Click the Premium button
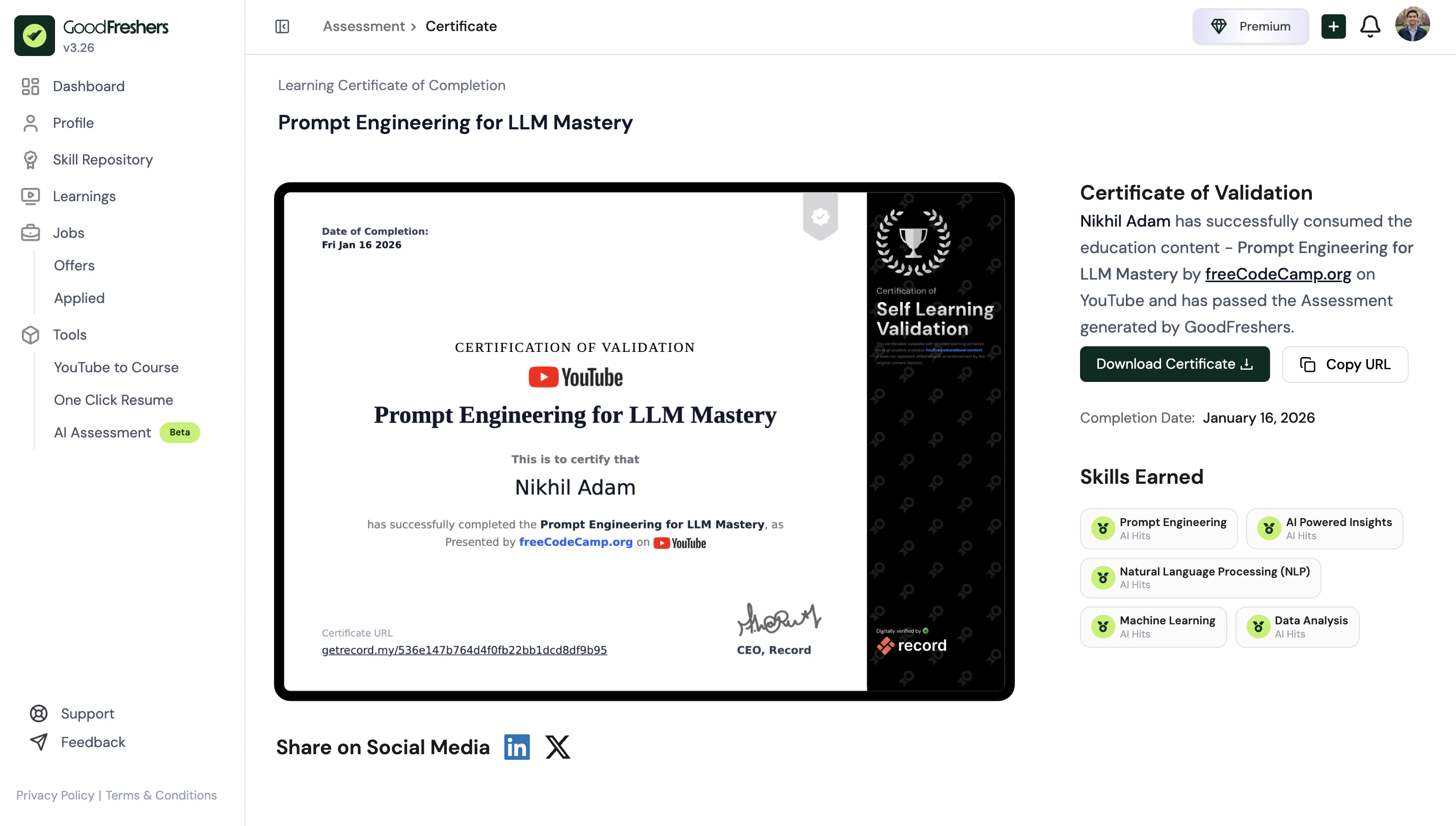This screenshot has width=1456, height=826. 1251,26
